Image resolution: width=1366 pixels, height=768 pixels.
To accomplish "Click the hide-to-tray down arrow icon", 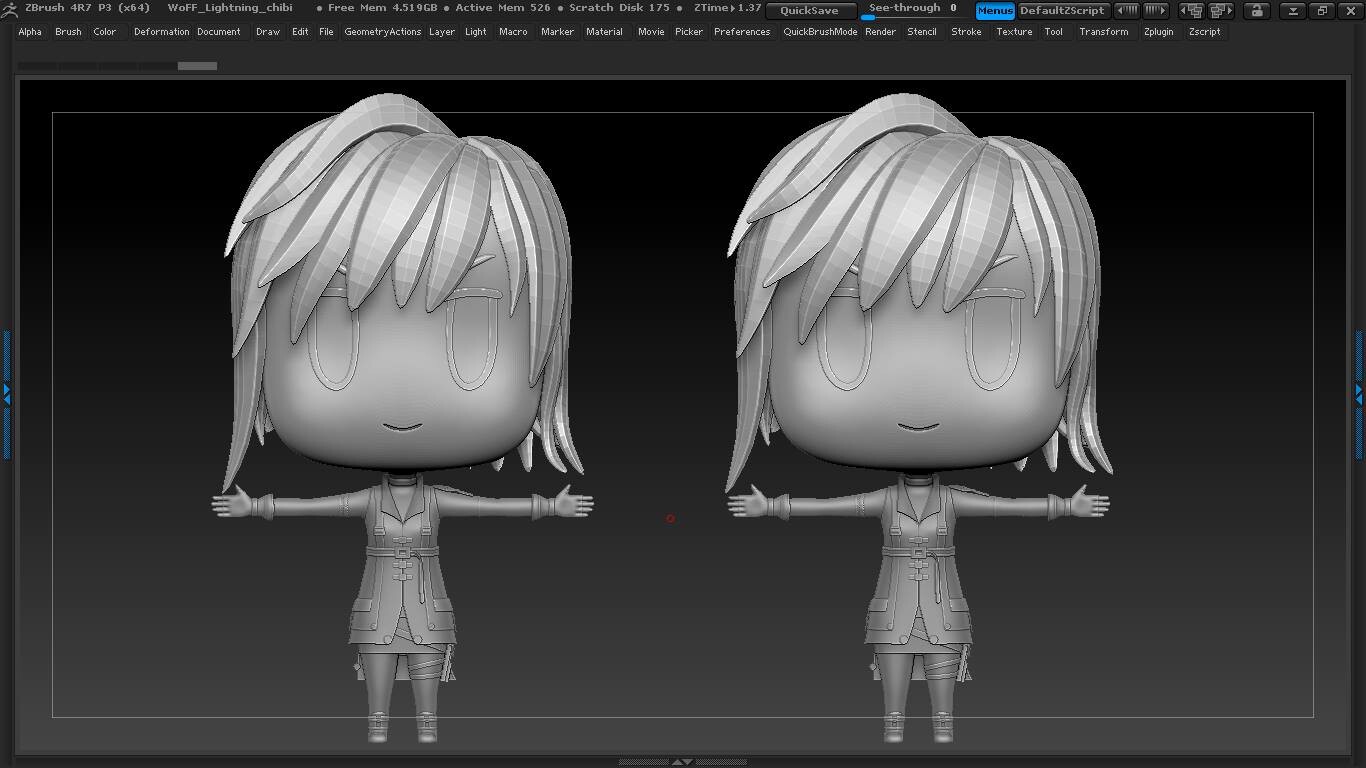I will (x=1293, y=11).
